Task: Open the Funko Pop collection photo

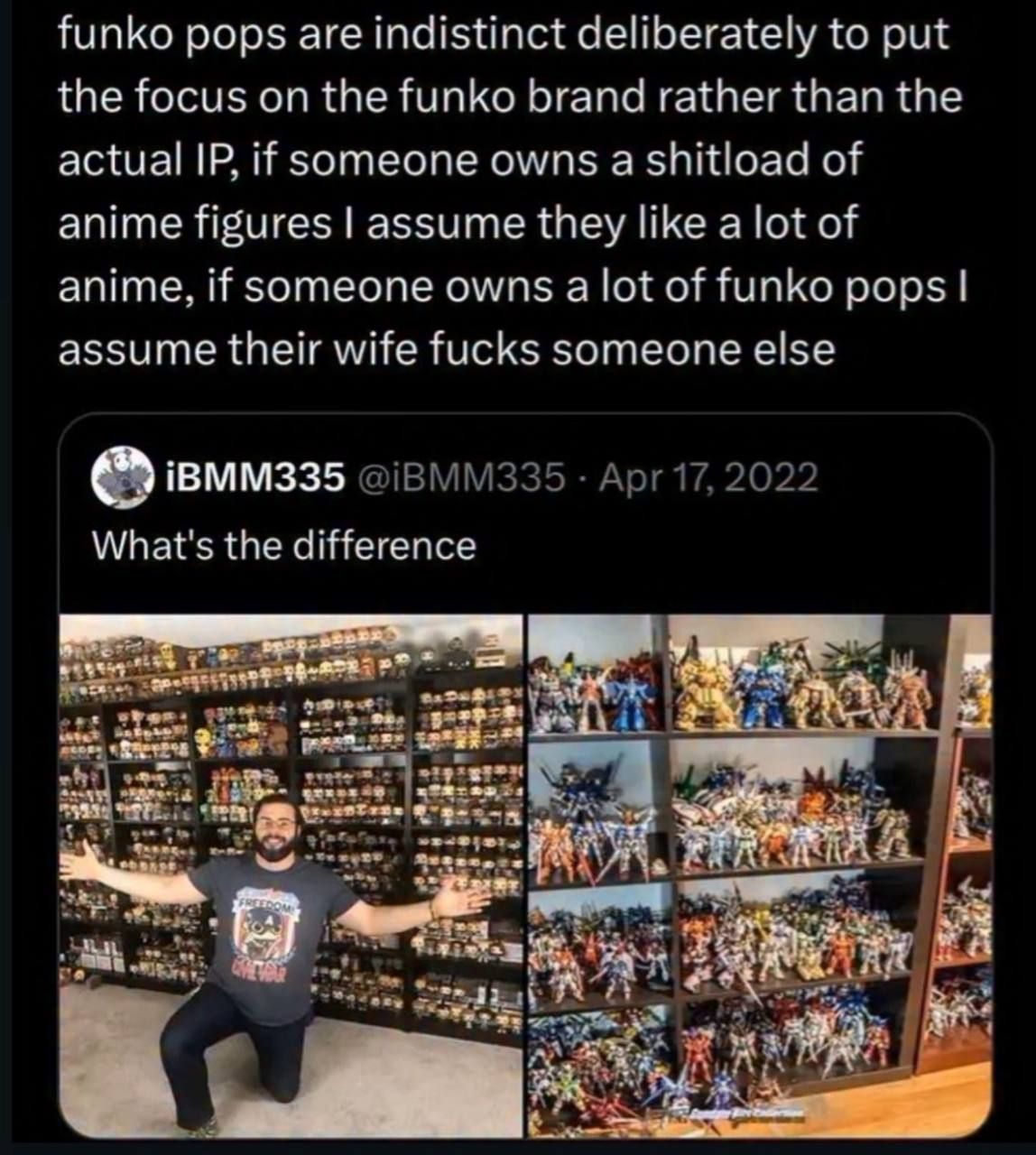Action: tap(291, 876)
